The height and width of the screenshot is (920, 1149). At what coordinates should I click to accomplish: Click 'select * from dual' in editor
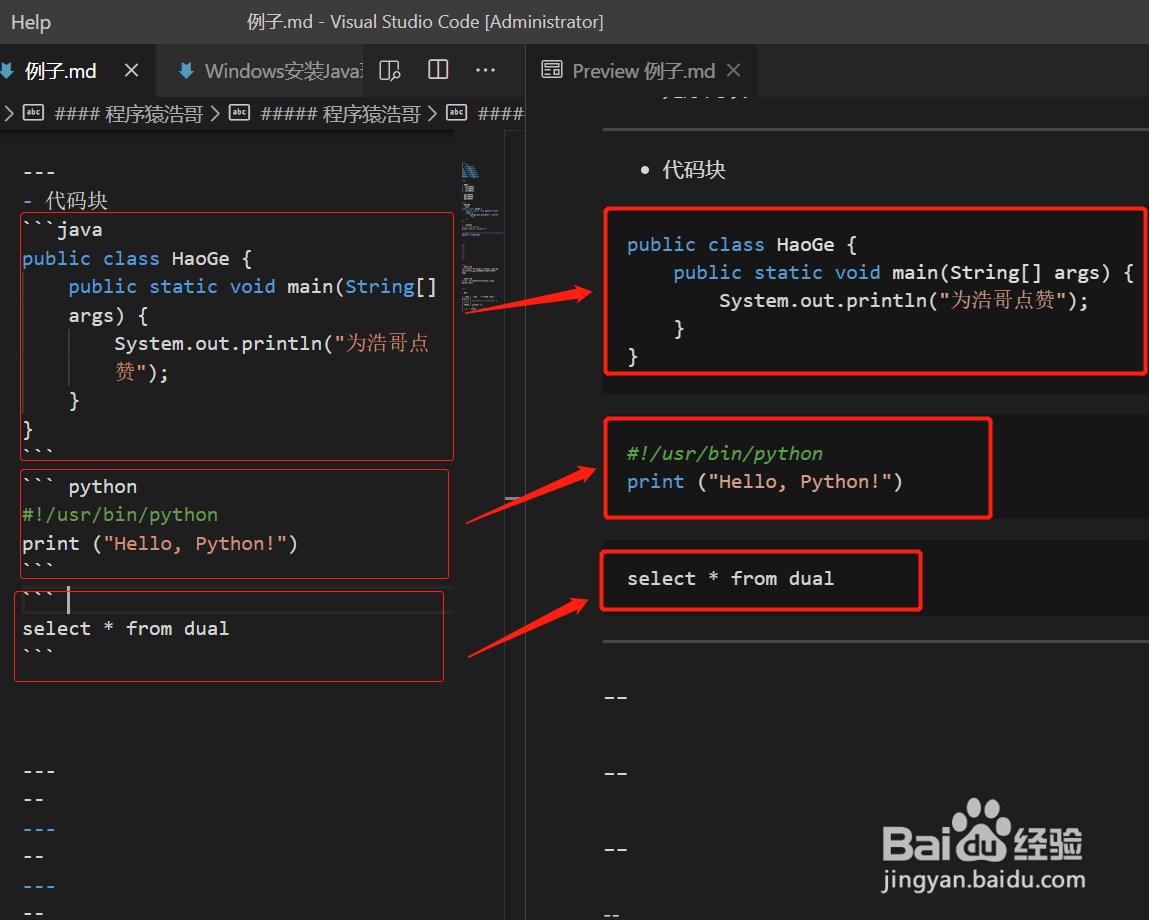[125, 629]
